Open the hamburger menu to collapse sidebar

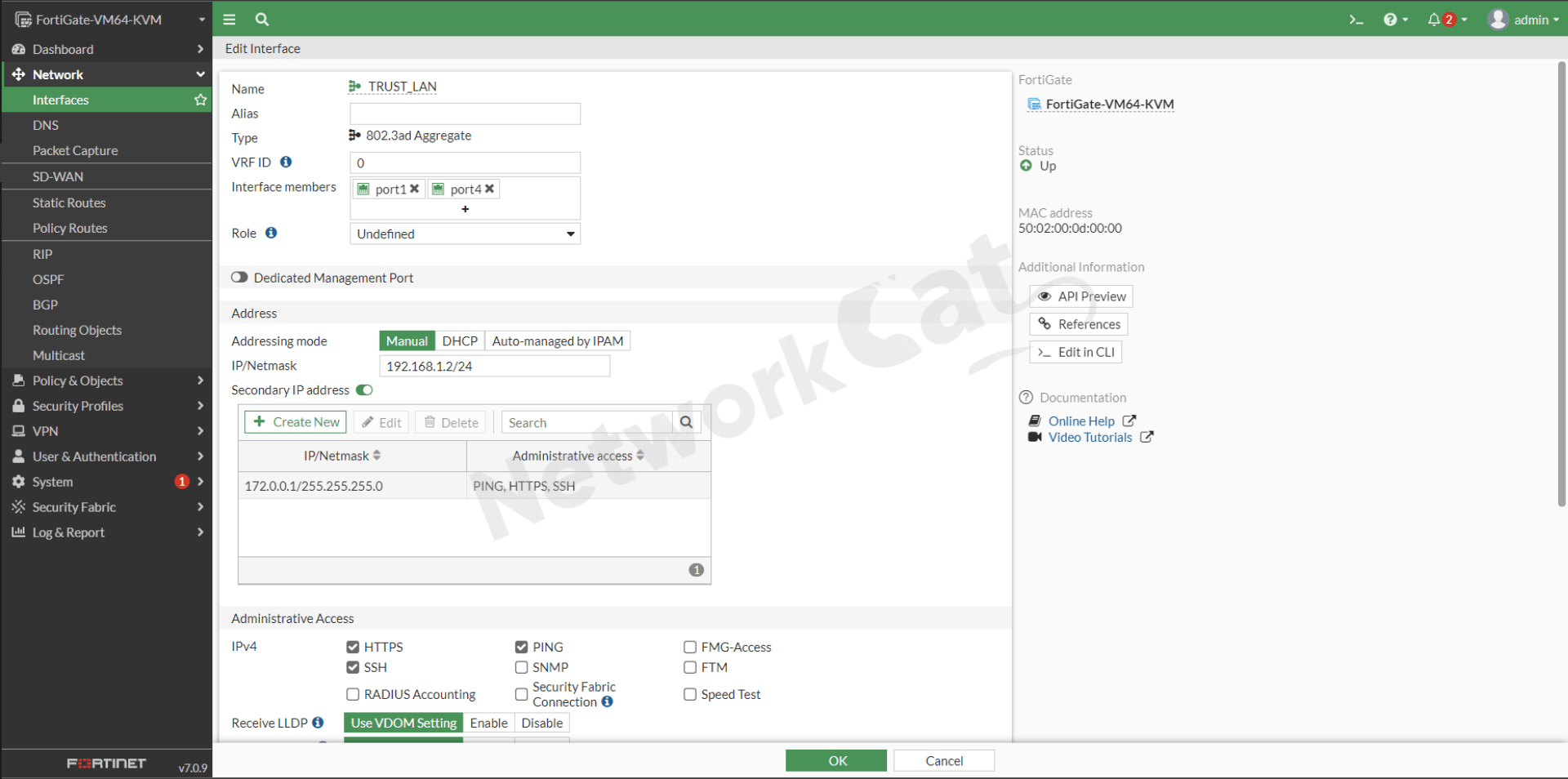(229, 19)
